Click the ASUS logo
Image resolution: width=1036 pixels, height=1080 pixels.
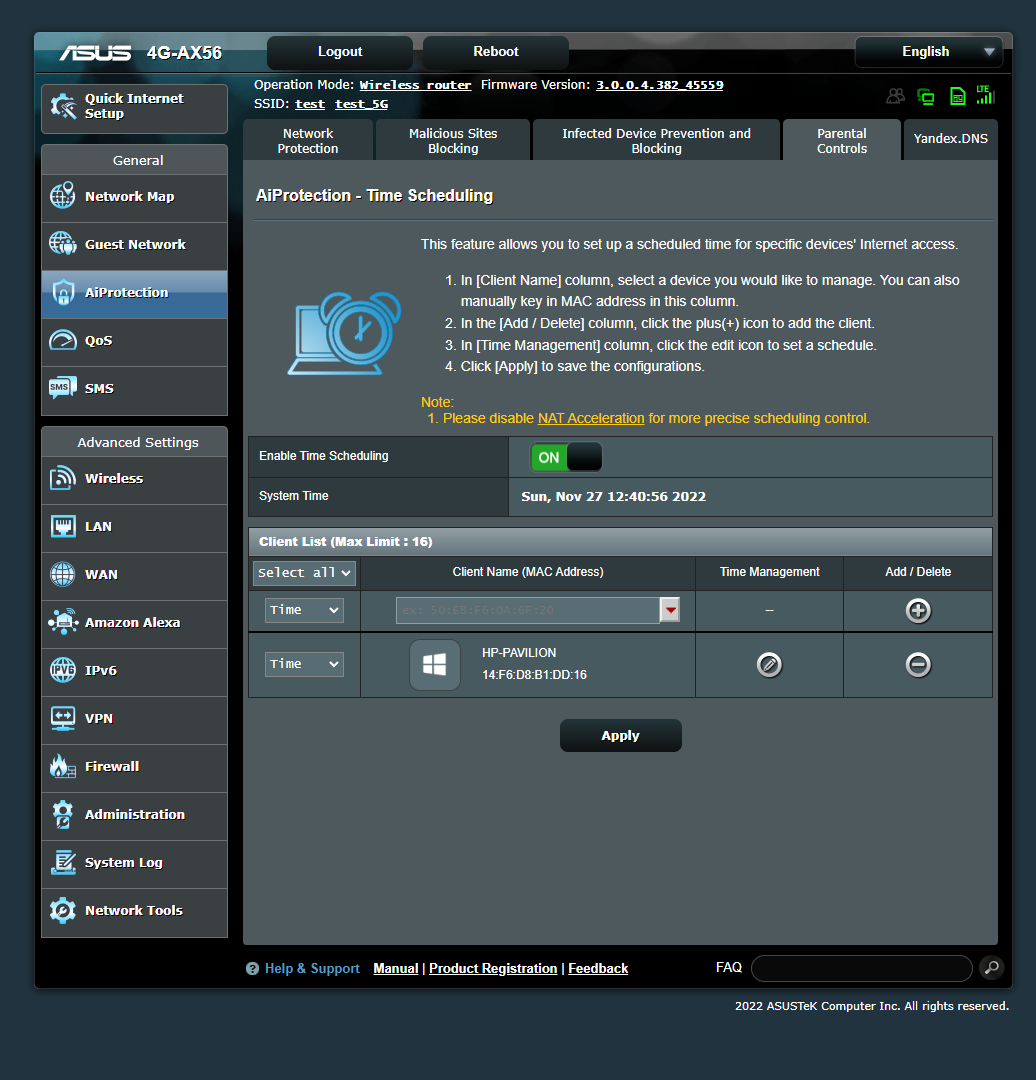coord(95,53)
